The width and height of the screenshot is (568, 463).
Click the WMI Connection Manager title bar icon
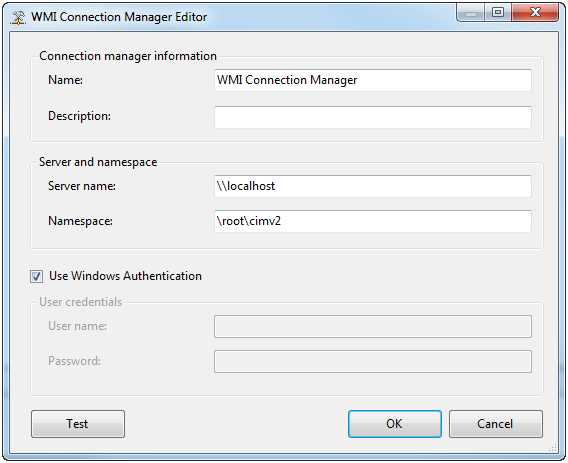point(18,17)
